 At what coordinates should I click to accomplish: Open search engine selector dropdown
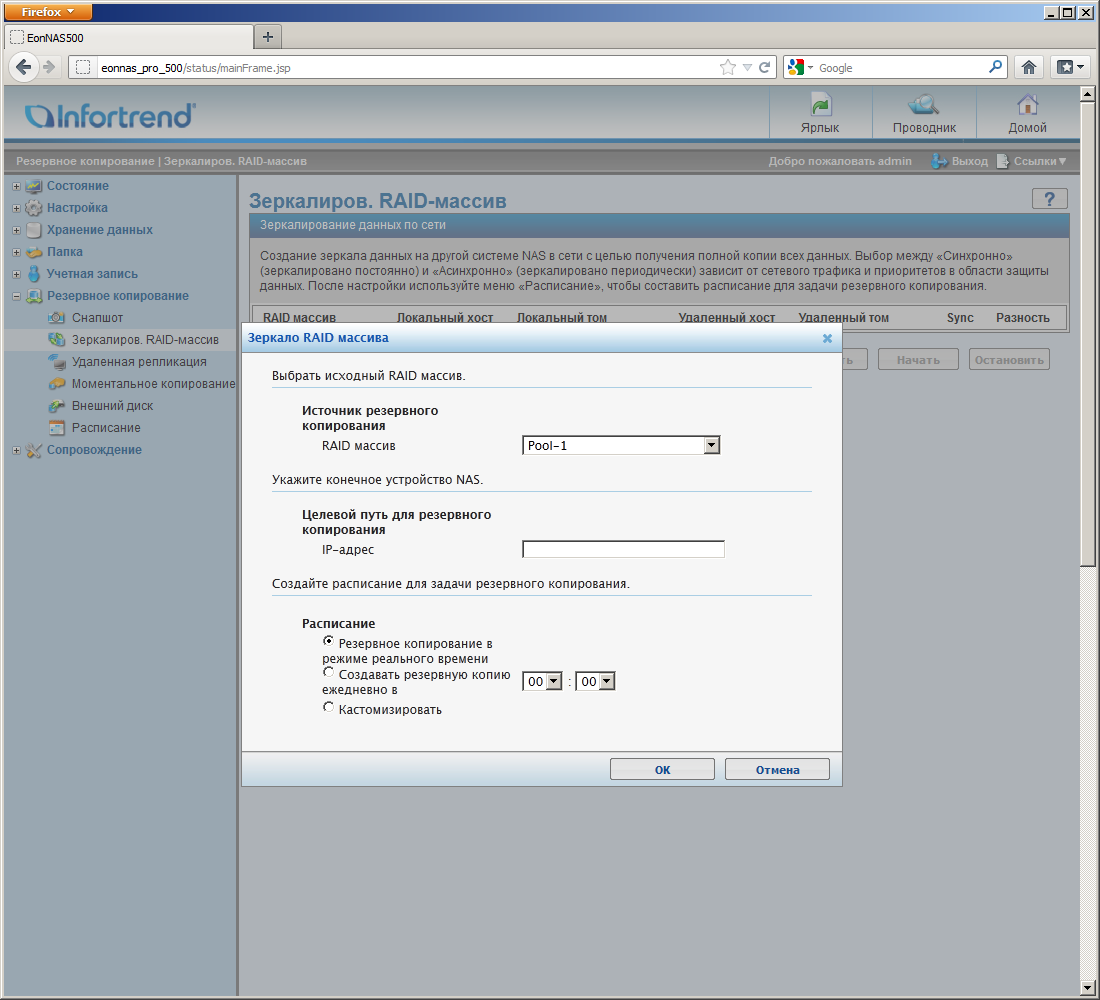click(x=800, y=67)
